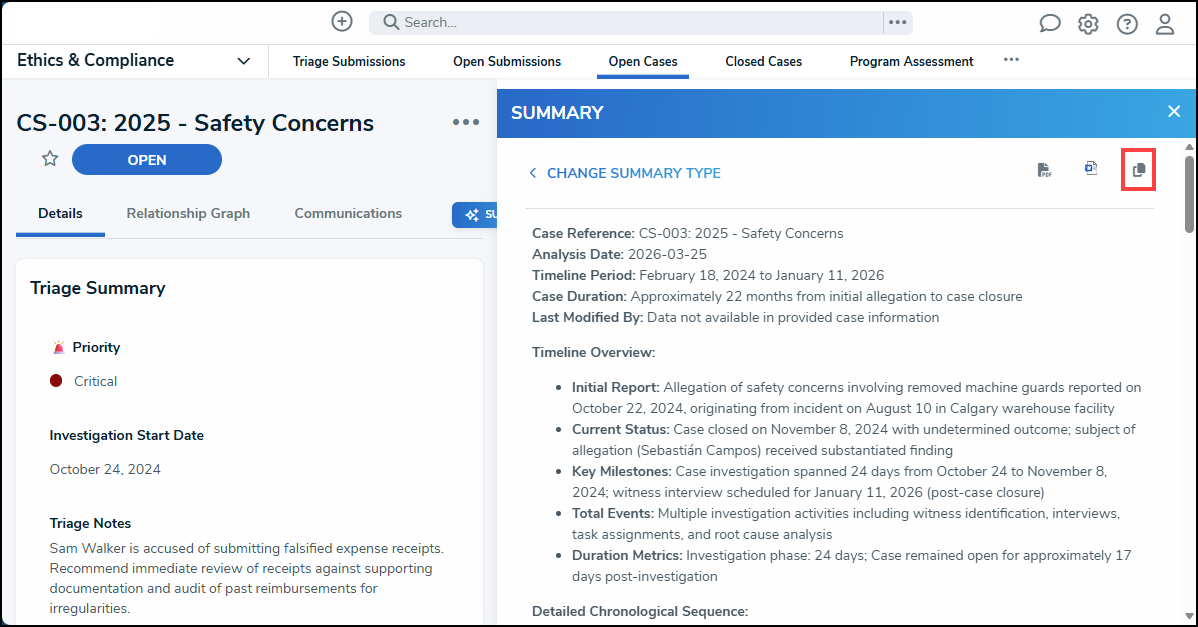Open the user profile icon

click(1165, 24)
